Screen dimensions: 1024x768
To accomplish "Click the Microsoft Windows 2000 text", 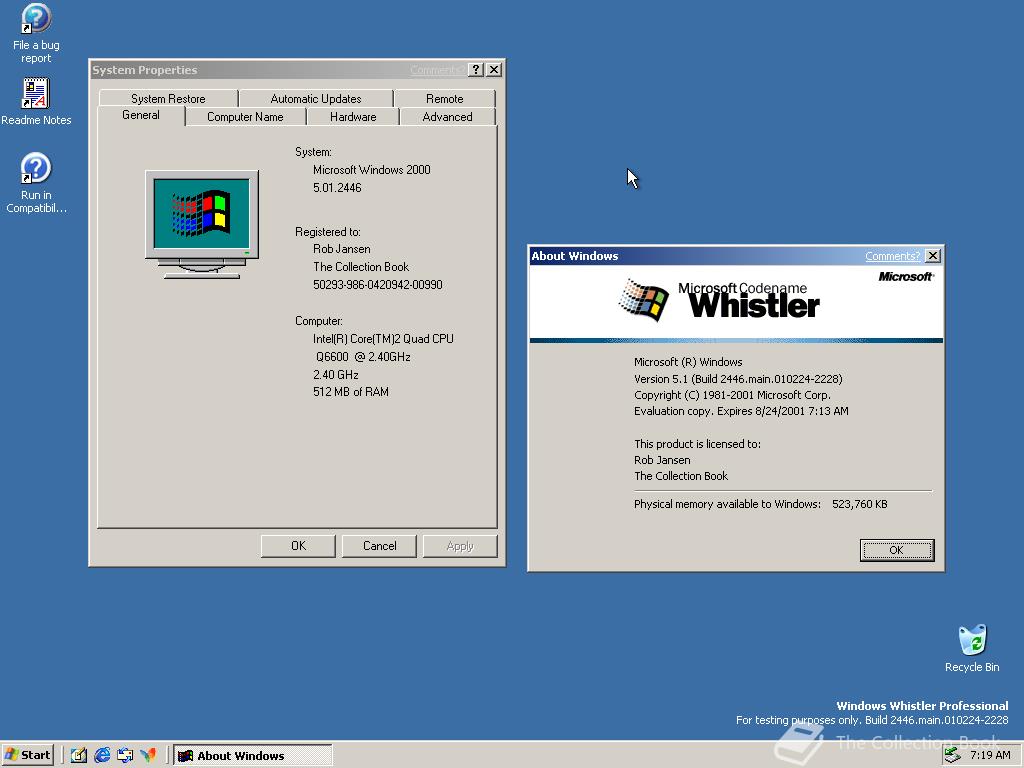I will tap(372, 170).
